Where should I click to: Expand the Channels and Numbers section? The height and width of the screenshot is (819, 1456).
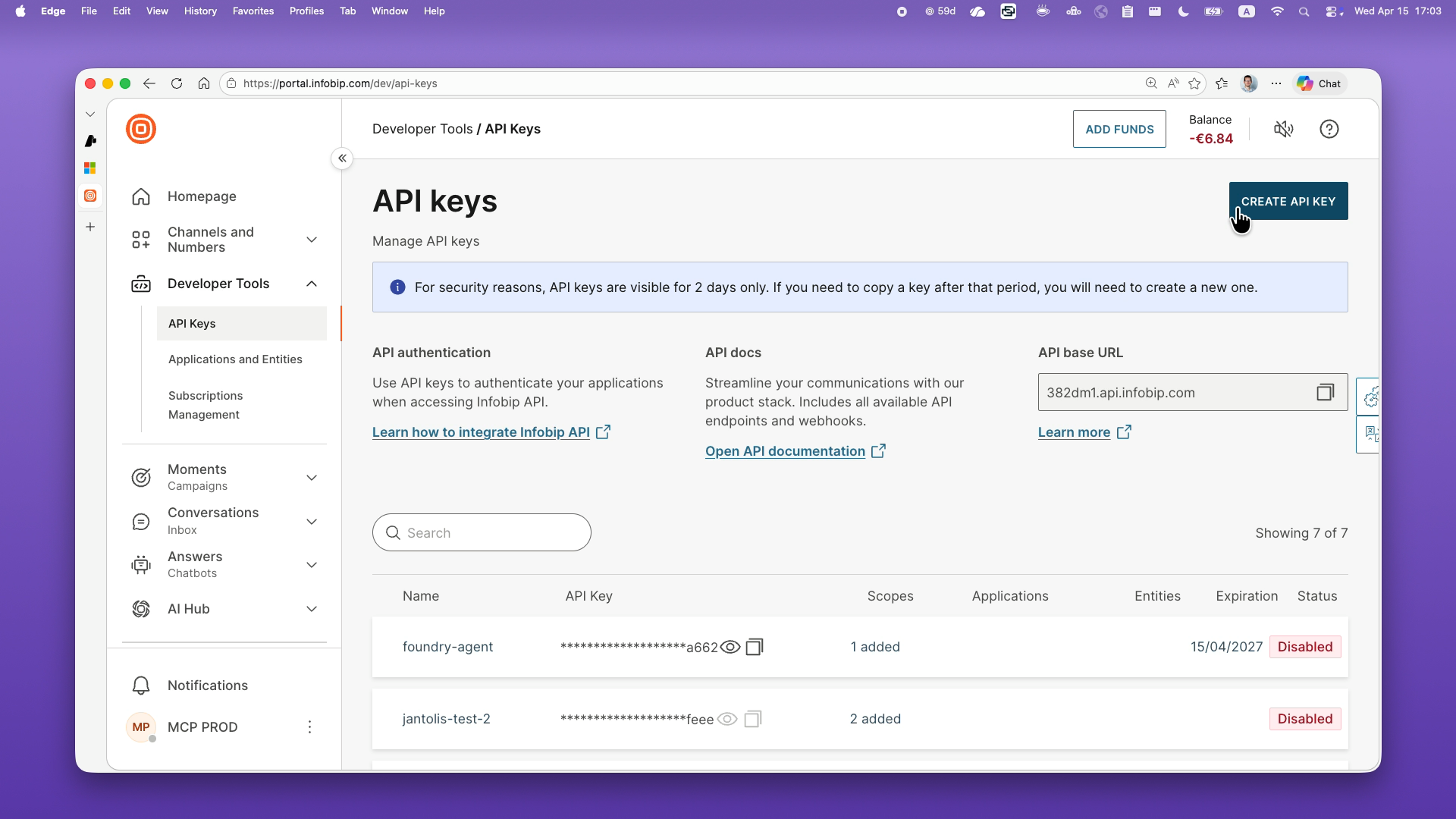[312, 239]
